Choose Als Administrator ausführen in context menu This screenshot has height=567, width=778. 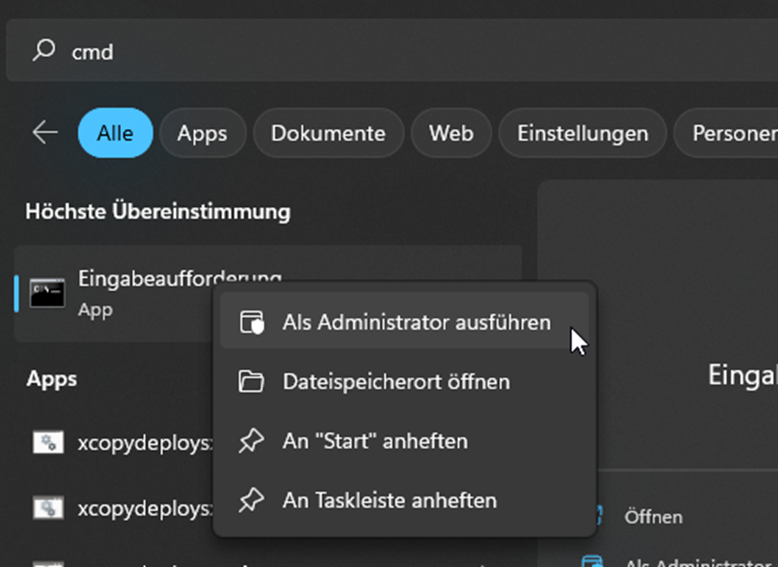(416, 323)
